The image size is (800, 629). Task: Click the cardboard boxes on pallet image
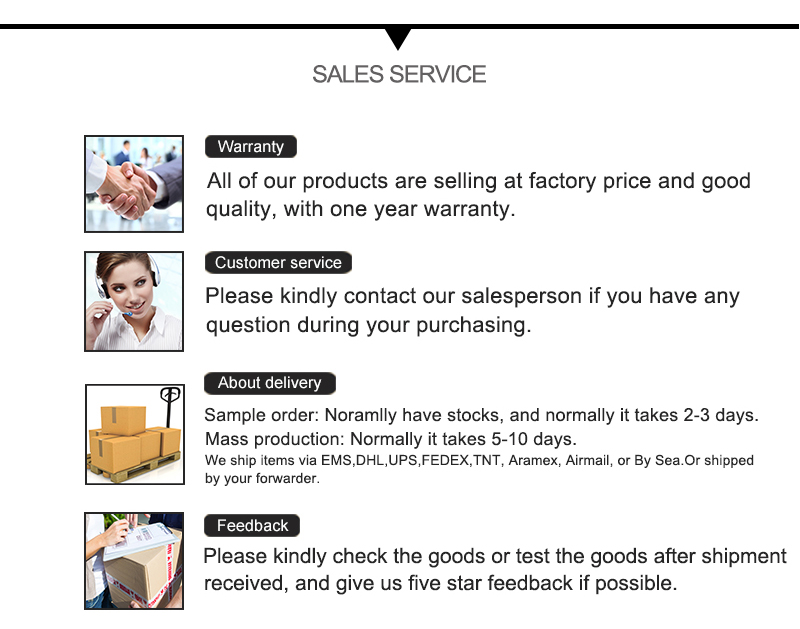pyautogui.click(x=134, y=434)
